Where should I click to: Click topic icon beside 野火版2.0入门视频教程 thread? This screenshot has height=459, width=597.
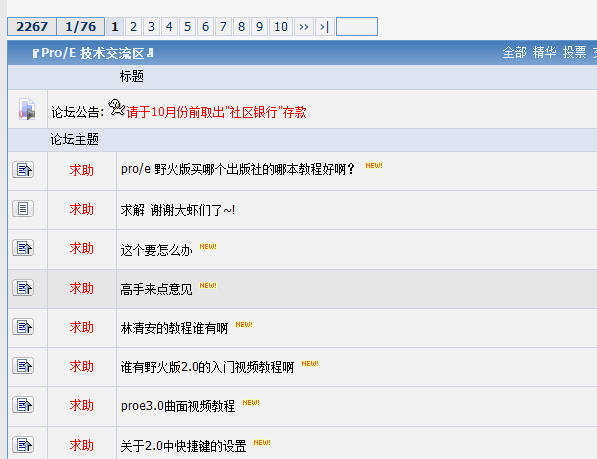pyautogui.click(x=23, y=366)
